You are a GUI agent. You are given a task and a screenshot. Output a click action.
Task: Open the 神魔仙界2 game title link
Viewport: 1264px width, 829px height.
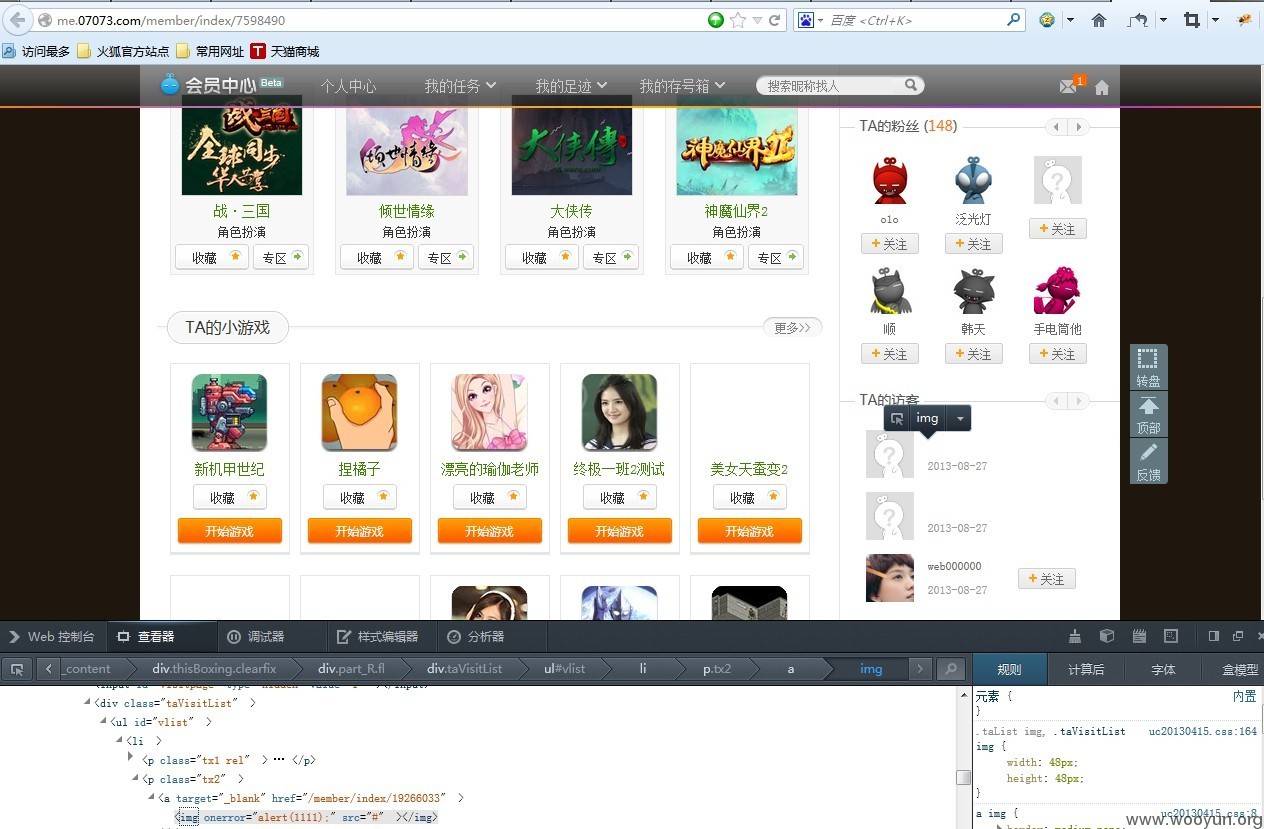(x=736, y=211)
